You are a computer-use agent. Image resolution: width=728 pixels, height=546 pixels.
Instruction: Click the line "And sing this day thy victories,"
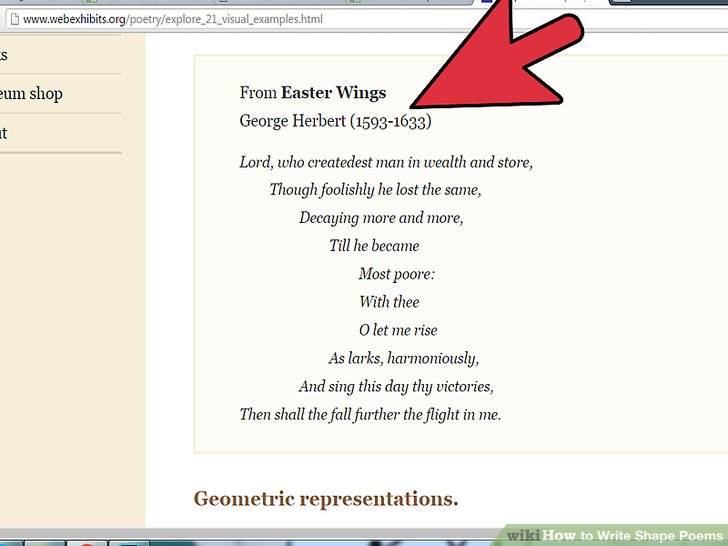[396, 386]
